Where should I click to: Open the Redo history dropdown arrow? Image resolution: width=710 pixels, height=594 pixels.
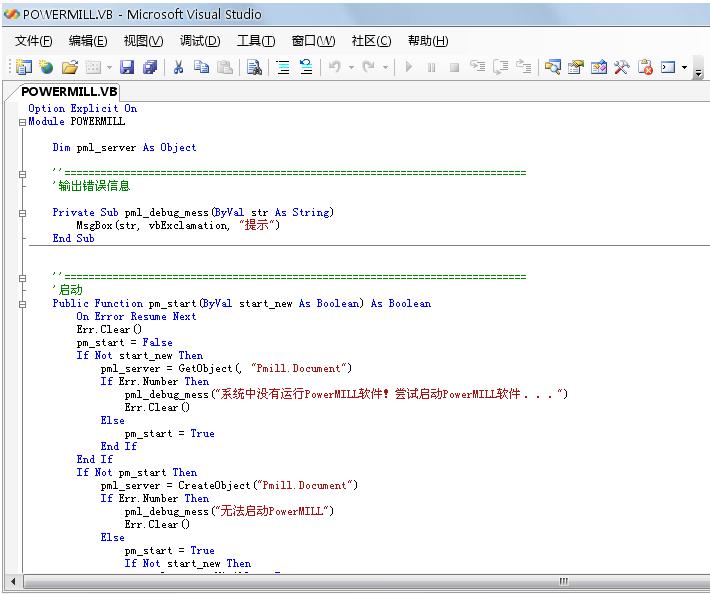[x=385, y=68]
